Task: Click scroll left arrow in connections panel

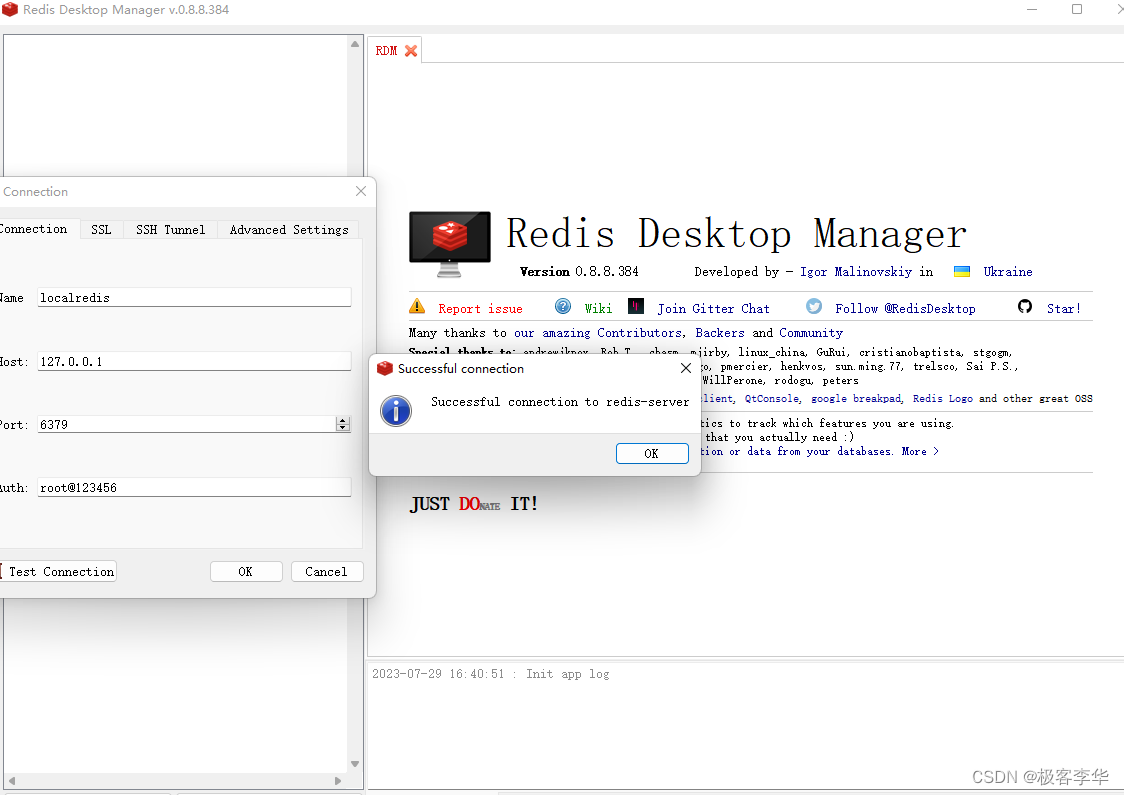Action: click(11, 781)
